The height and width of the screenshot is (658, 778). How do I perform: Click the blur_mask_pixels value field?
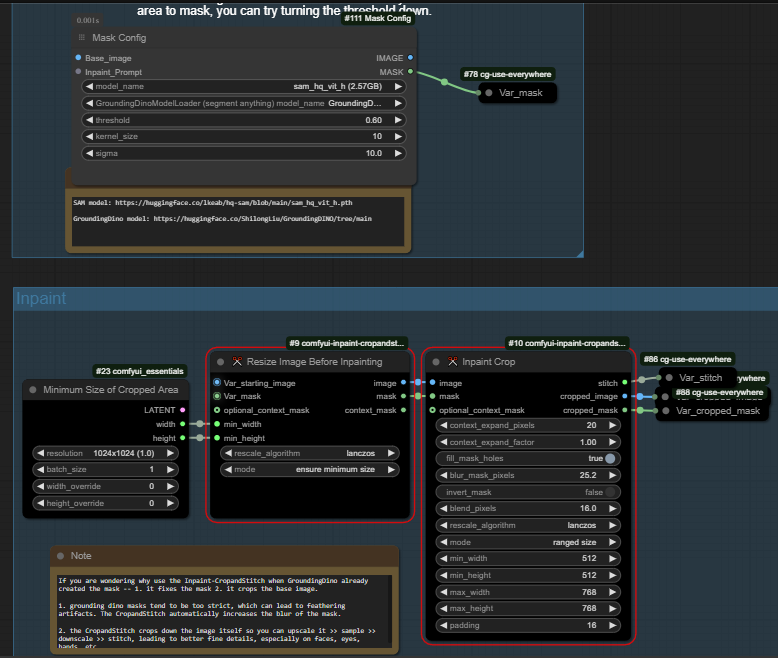click(528, 475)
